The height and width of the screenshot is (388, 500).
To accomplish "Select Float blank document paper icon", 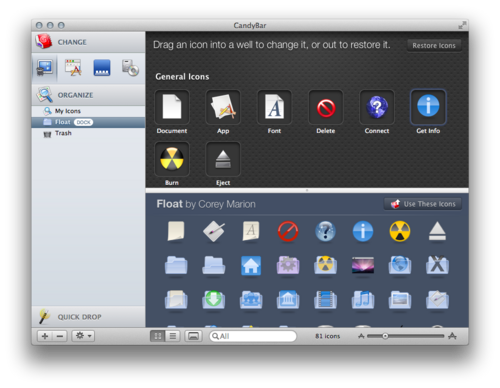I will 176,231.
